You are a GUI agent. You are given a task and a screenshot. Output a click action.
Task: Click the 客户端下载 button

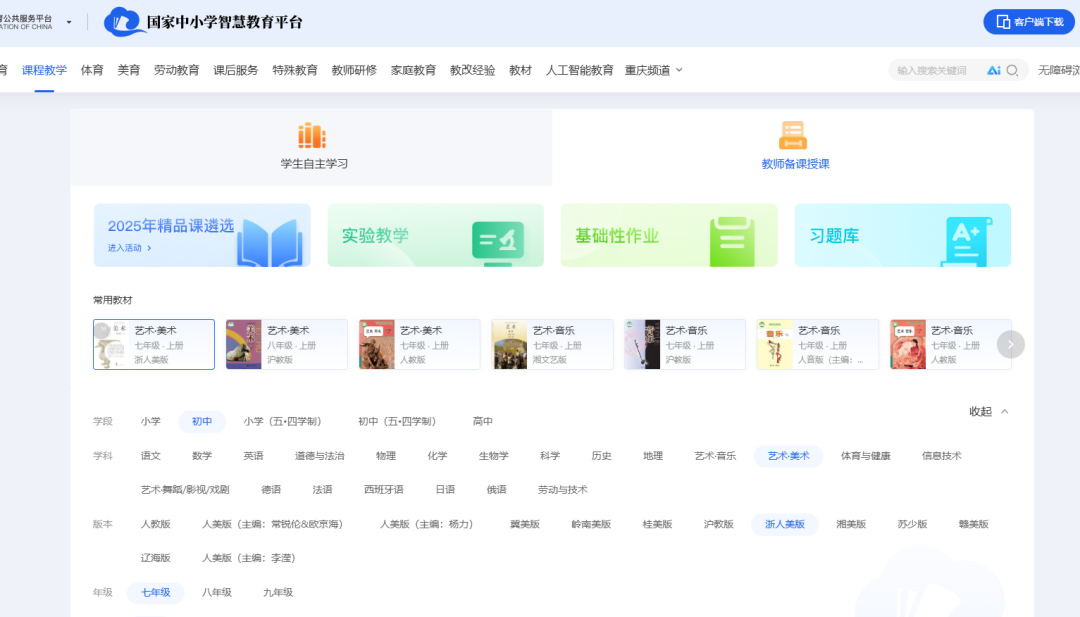pyautogui.click(x=1028, y=20)
